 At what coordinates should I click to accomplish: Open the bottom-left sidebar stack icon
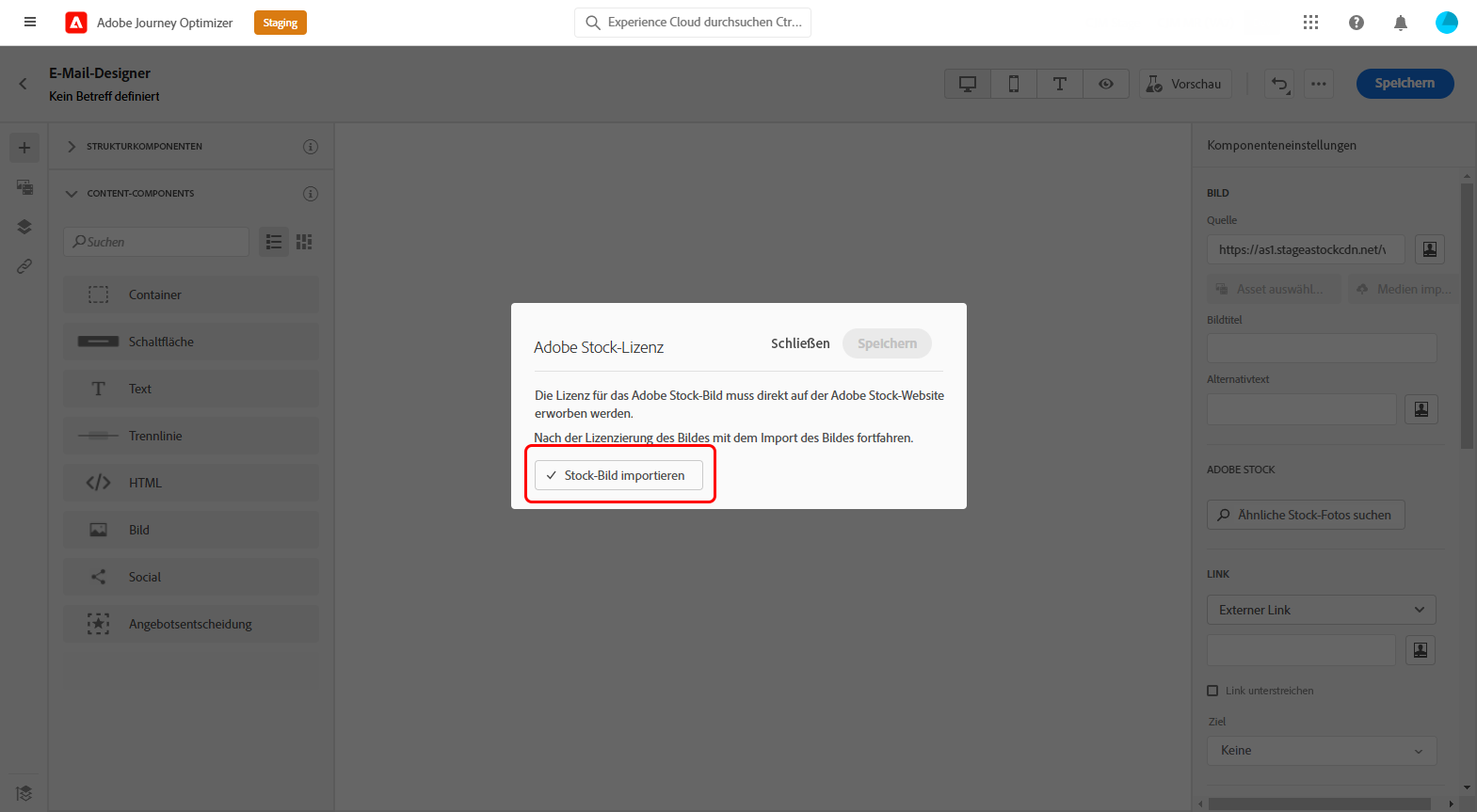(x=24, y=793)
